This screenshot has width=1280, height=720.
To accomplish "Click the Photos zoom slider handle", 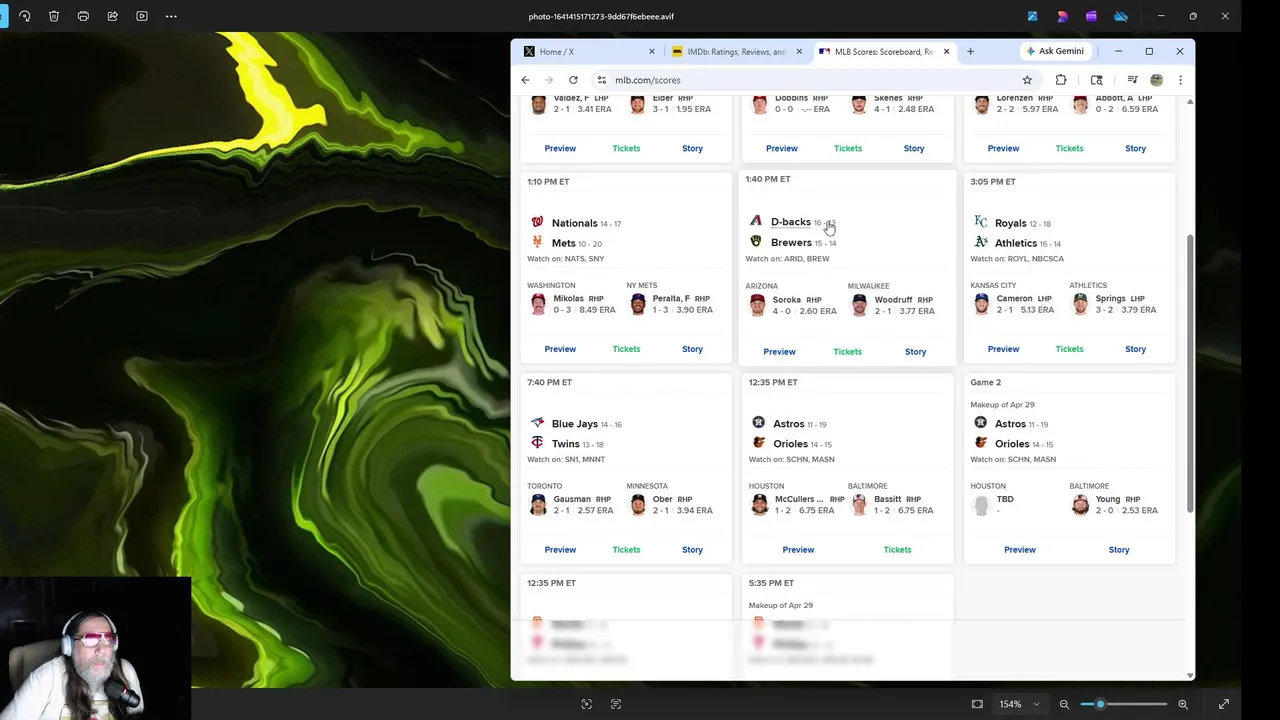I will click(x=1100, y=704).
